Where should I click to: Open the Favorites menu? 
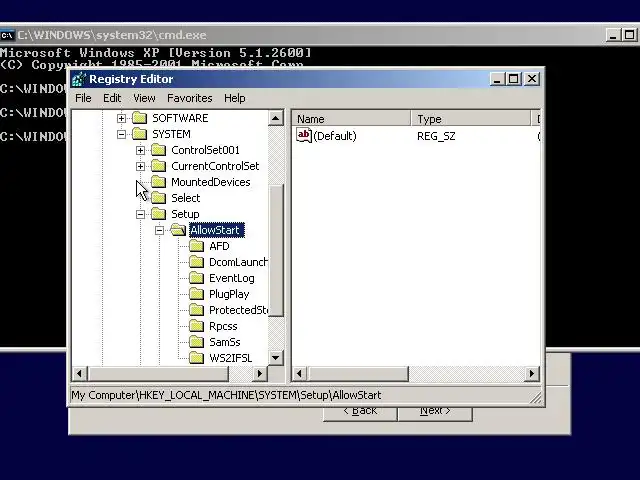point(190,98)
